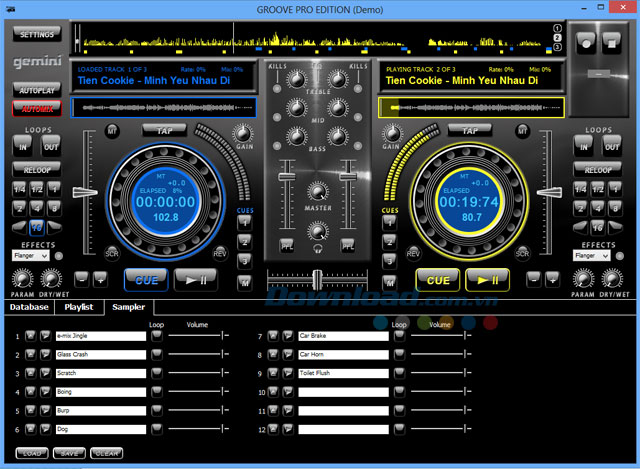
Task: Toggle left deck SCR scratch button
Action: (x=112, y=253)
